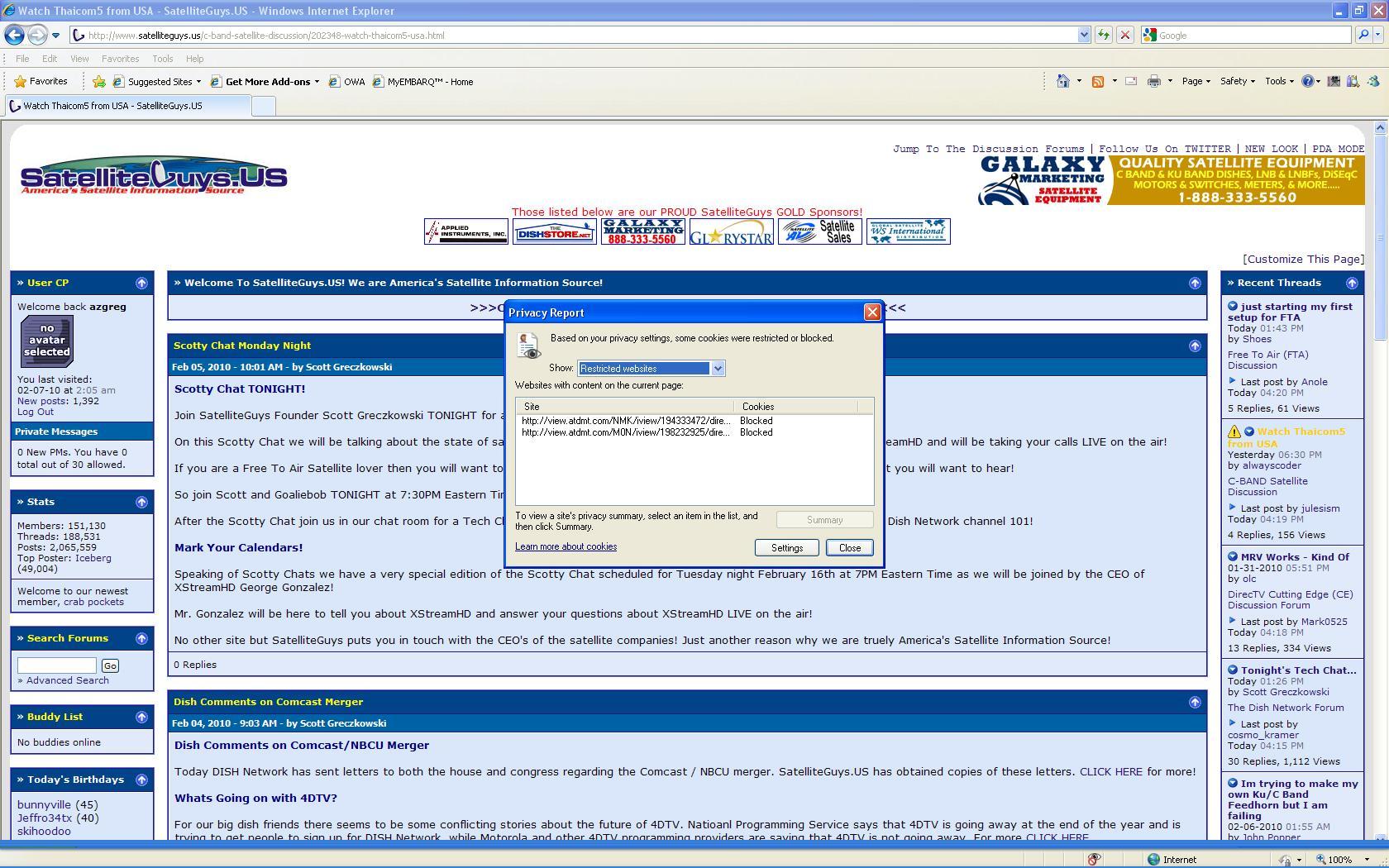Screen dimensions: 1389x868
Task: Open the OWA favorites bar link
Action: coord(346,82)
